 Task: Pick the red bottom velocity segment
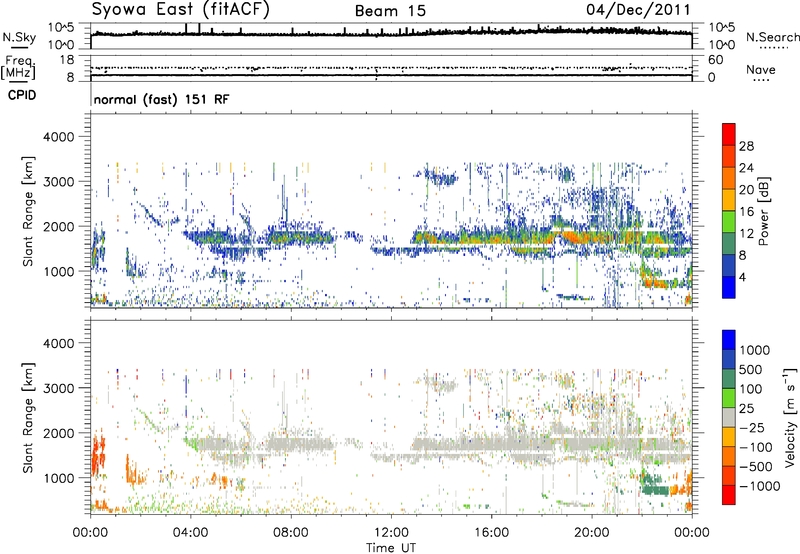tap(729, 495)
